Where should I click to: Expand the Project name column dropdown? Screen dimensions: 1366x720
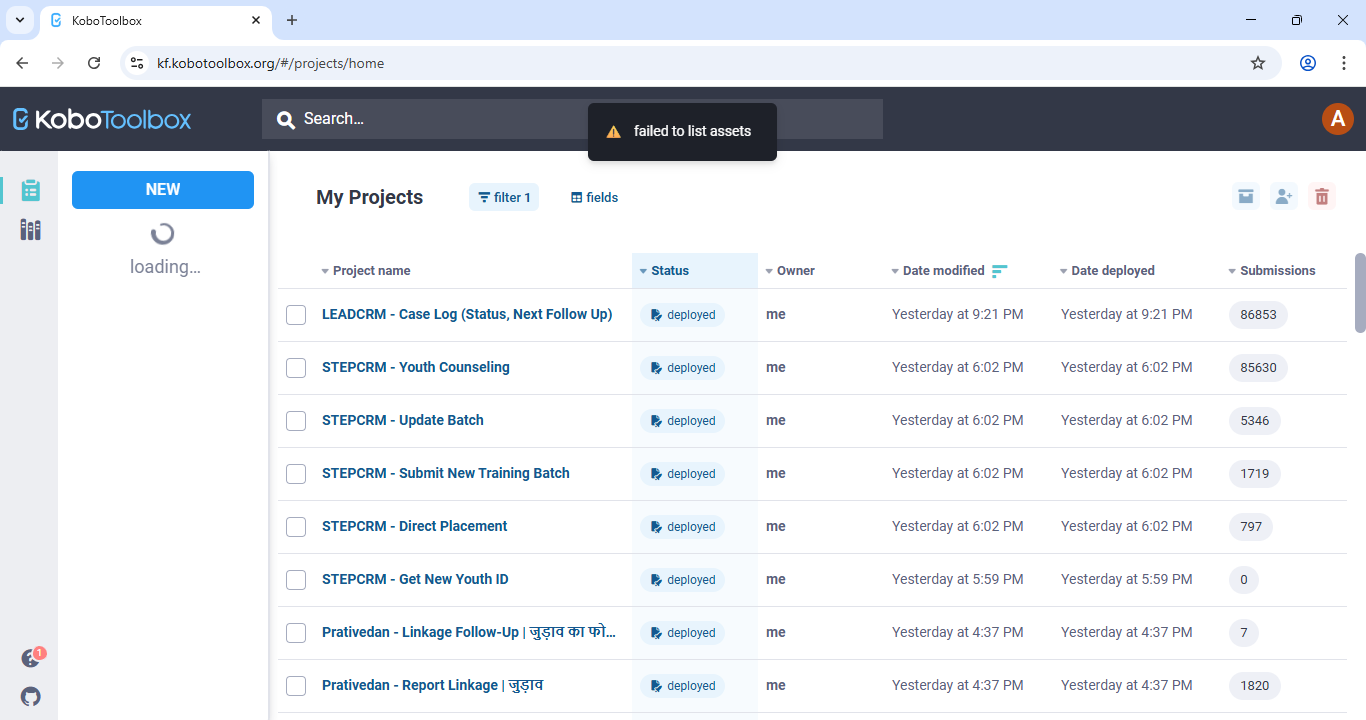[365, 271]
